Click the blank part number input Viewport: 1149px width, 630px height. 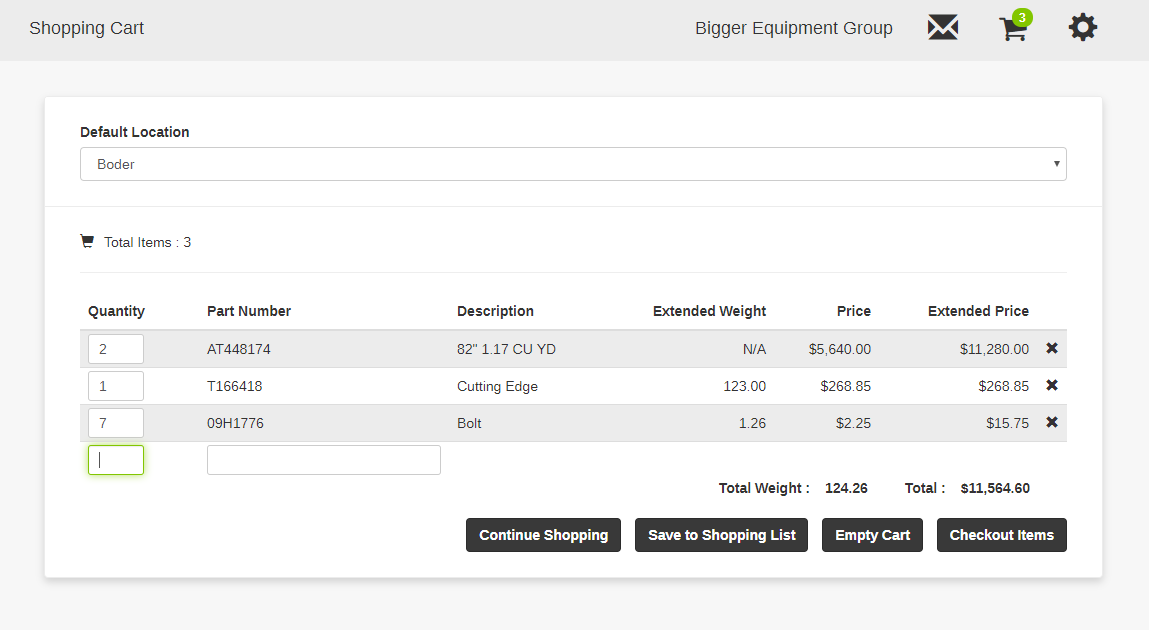(323, 460)
